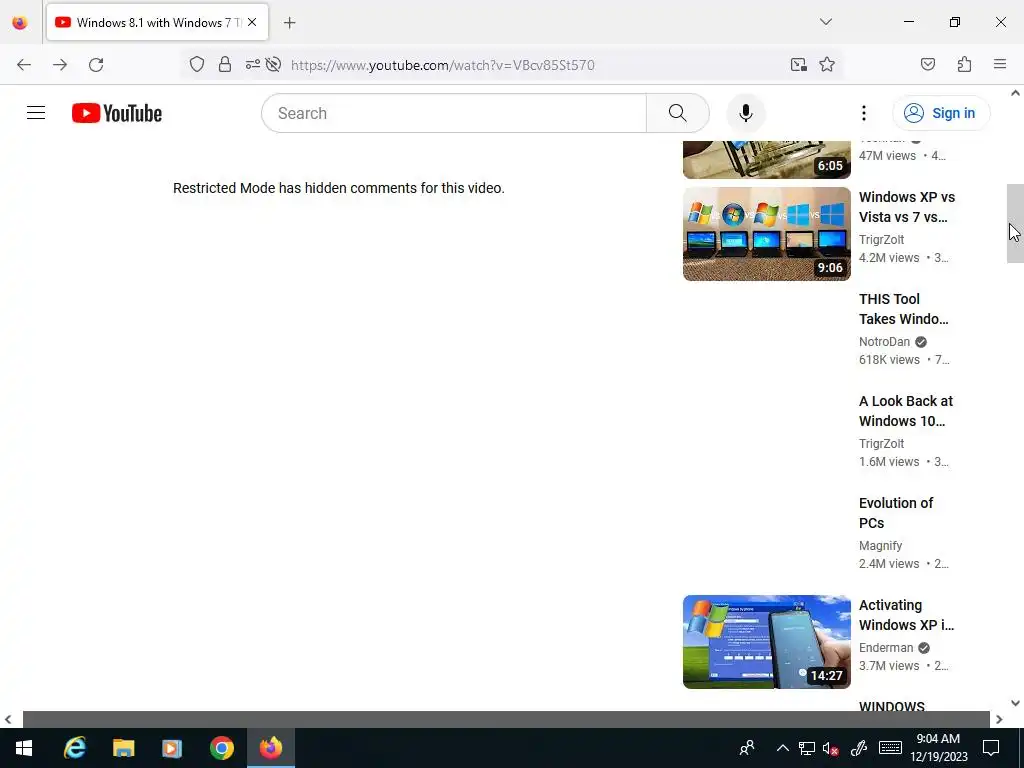Image resolution: width=1024 pixels, height=768 pixels.
Task: Click NotroDan channel name
Action: (x=884, y=342)
